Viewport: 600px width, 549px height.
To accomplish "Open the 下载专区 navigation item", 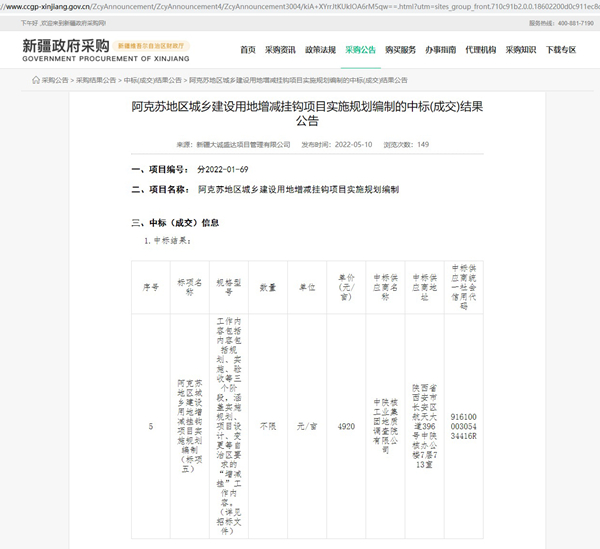I will point(561,50).
